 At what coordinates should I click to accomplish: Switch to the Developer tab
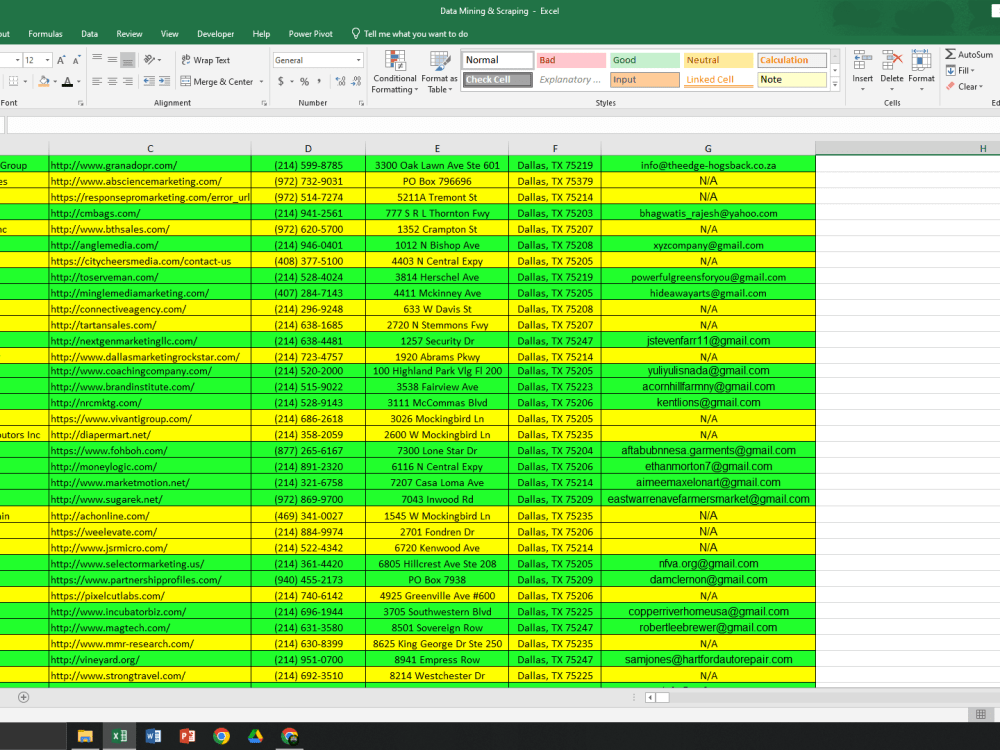[x=216, y=34]
